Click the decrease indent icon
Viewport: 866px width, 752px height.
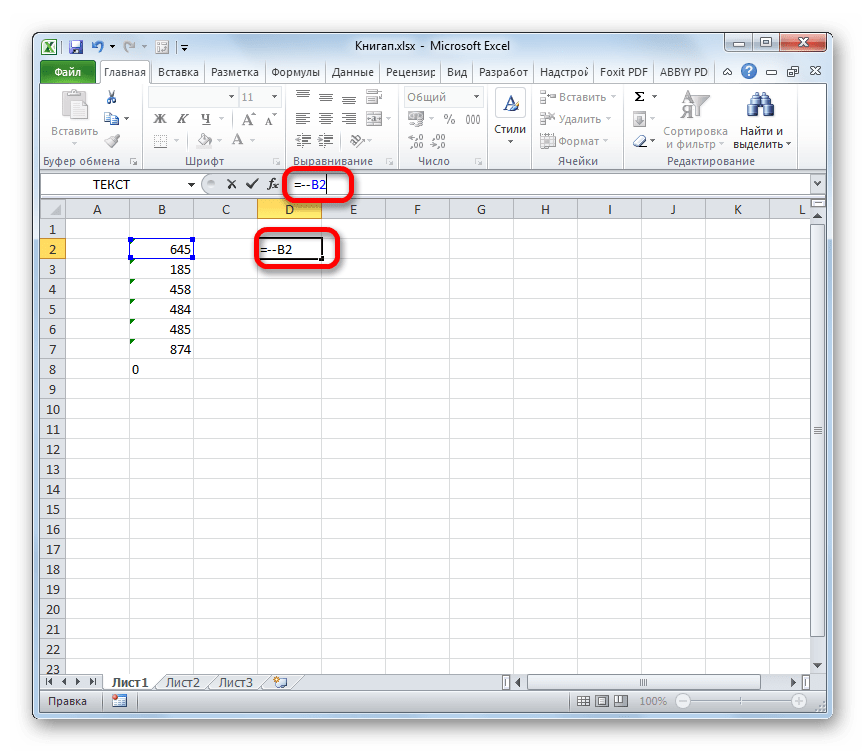click(x=303, y=141)
